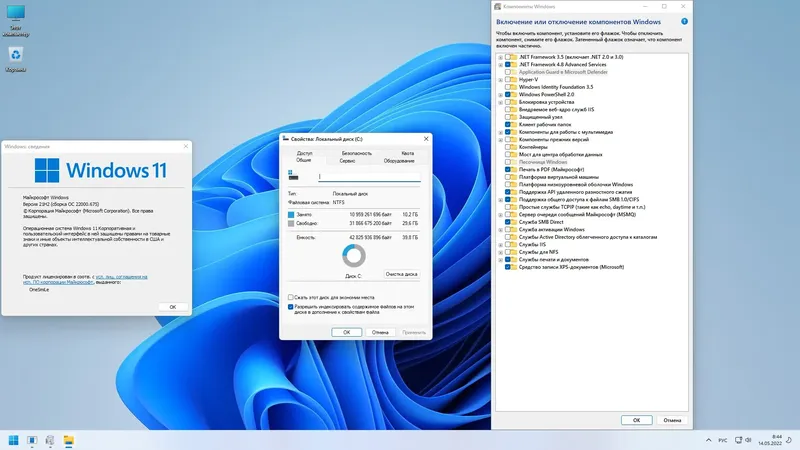Image resolution: width=800 pixels, height=450 pixels.
Task: Click OK in Windows Features window
Action: 636,420
